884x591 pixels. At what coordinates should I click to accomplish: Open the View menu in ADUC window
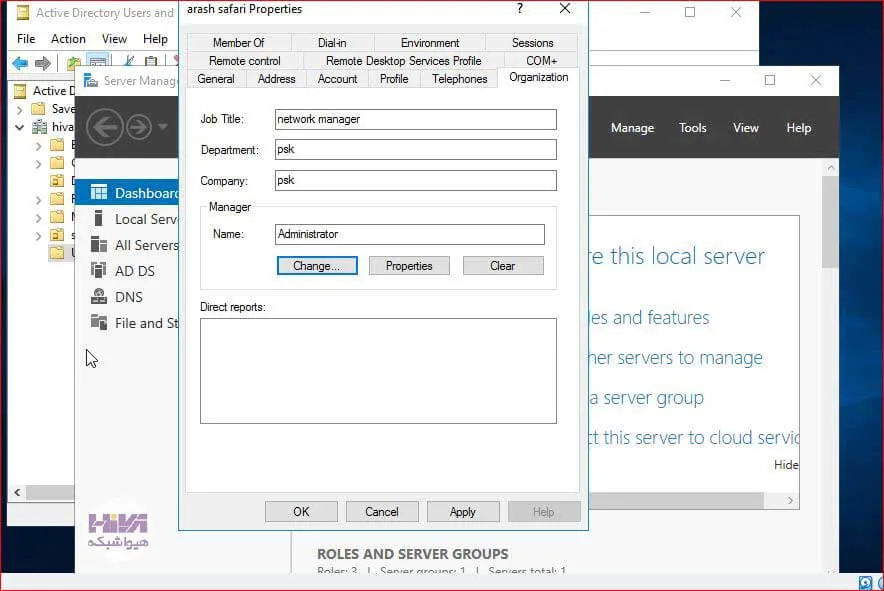point(114,39)
